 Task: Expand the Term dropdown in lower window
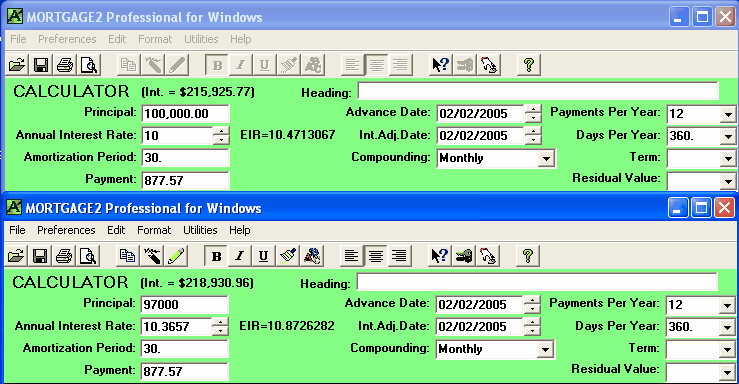[x=727, y=350]
